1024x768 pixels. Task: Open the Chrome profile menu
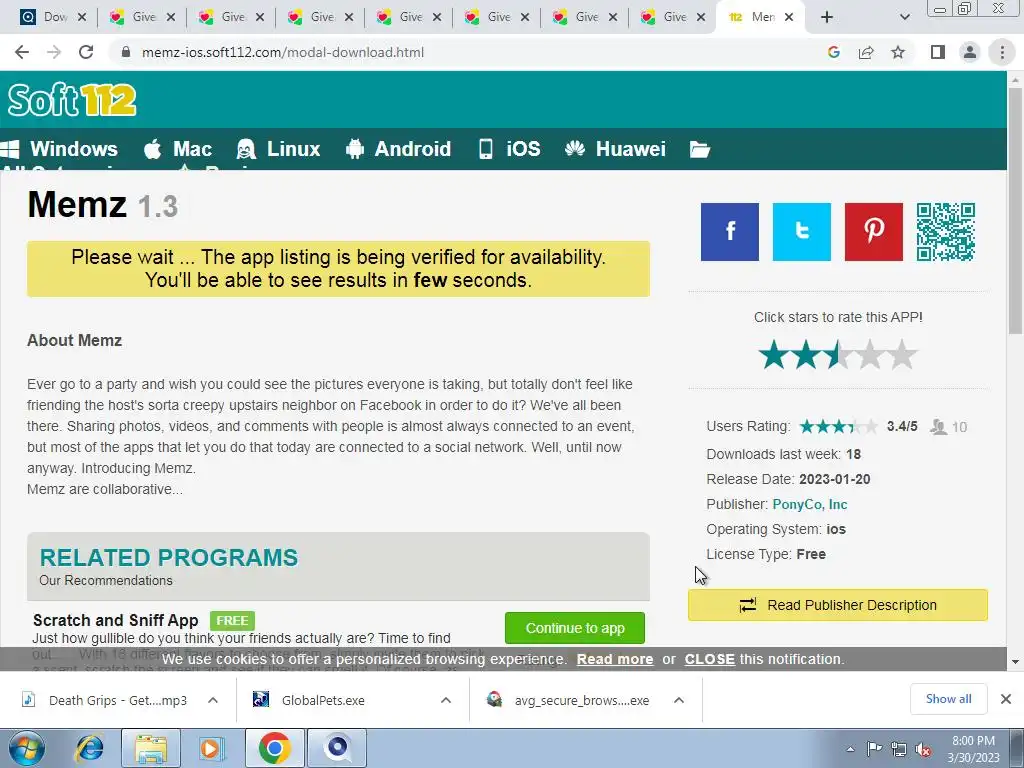pos(970,52)
